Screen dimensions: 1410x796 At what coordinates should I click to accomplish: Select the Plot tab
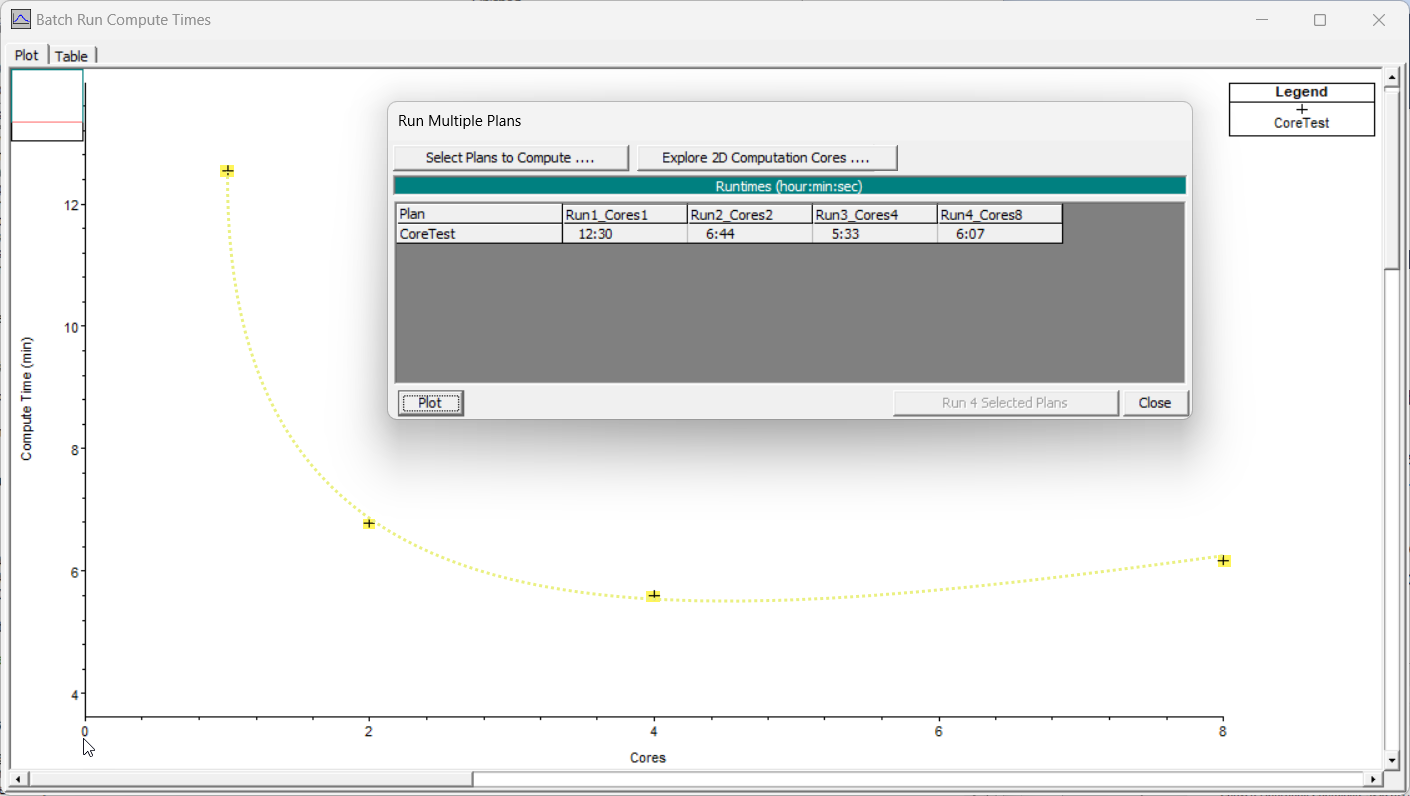pos(27,55)
